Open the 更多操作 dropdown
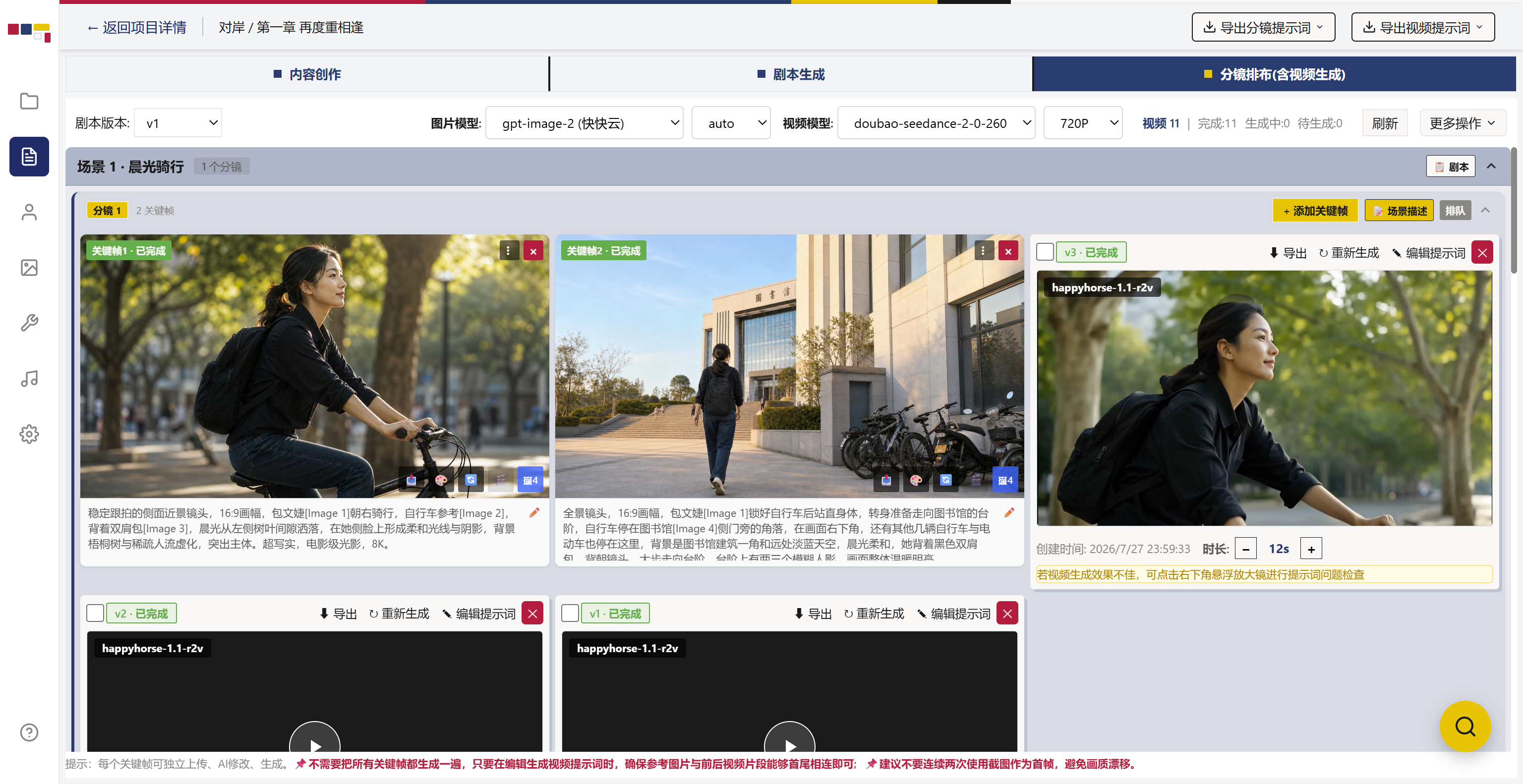The height and width of the screenshot is (784, 1523). click(1463, 123)
